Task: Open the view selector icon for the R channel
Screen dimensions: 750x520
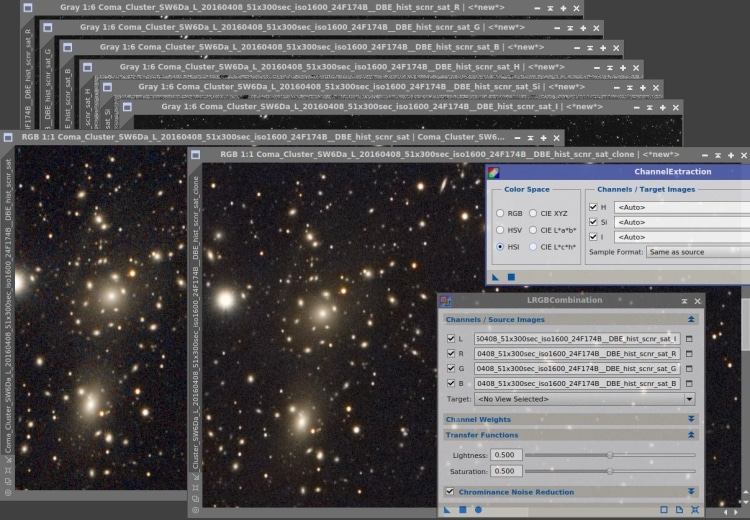Action: point(689,354)
